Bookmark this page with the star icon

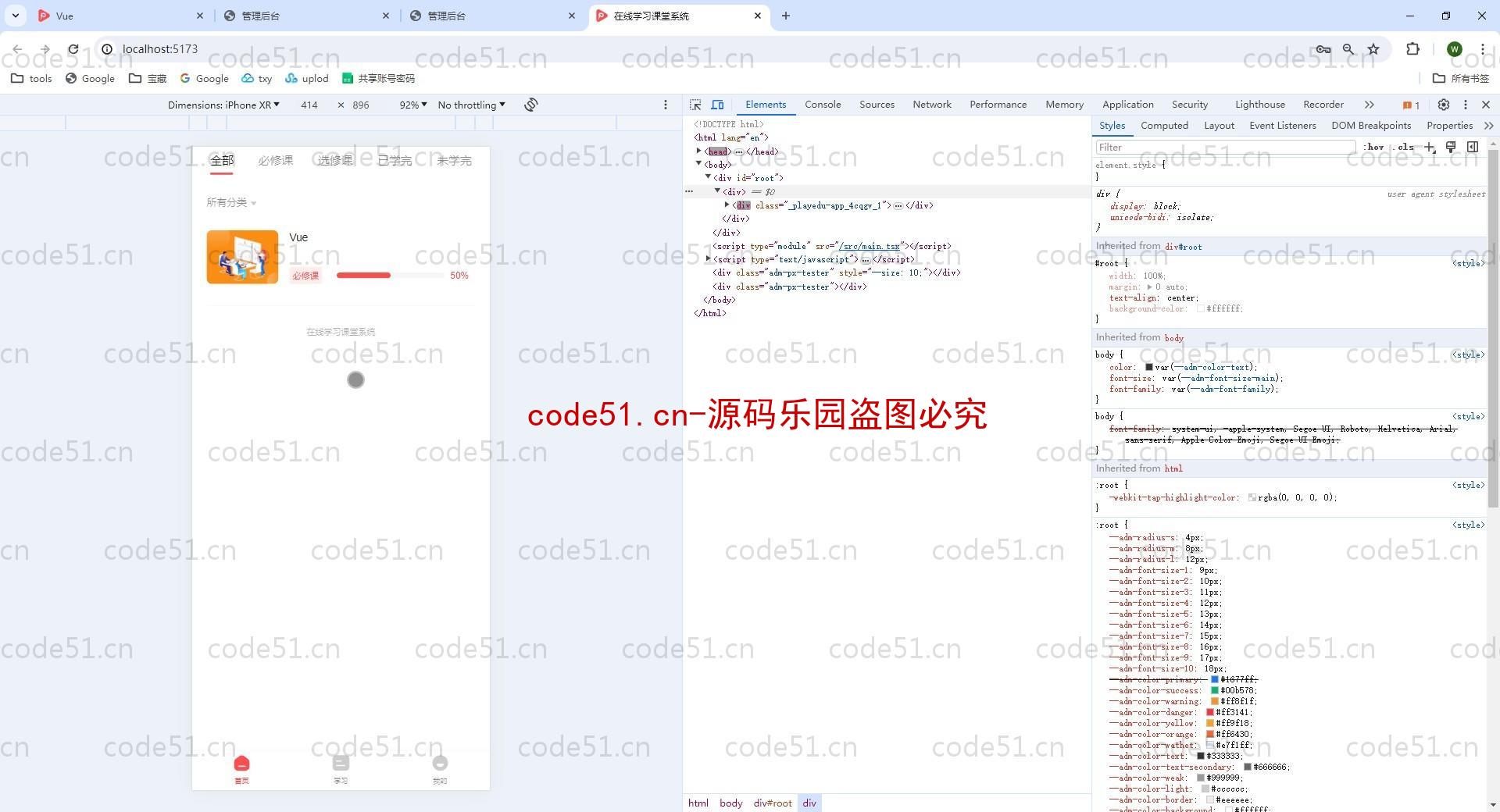pos(1373,49)
